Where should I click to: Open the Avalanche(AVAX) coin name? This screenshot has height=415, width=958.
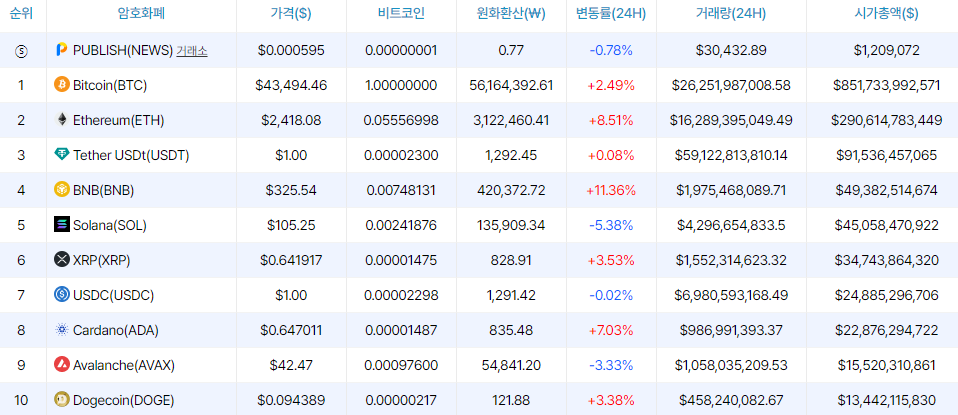click(124, 365)
